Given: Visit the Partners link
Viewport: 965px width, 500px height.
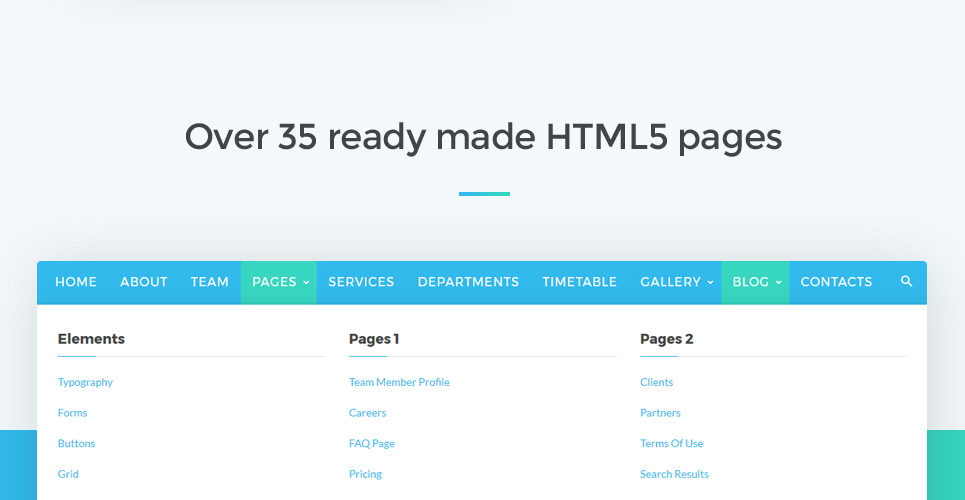Looking at the screenshot, I should point(660,413).
